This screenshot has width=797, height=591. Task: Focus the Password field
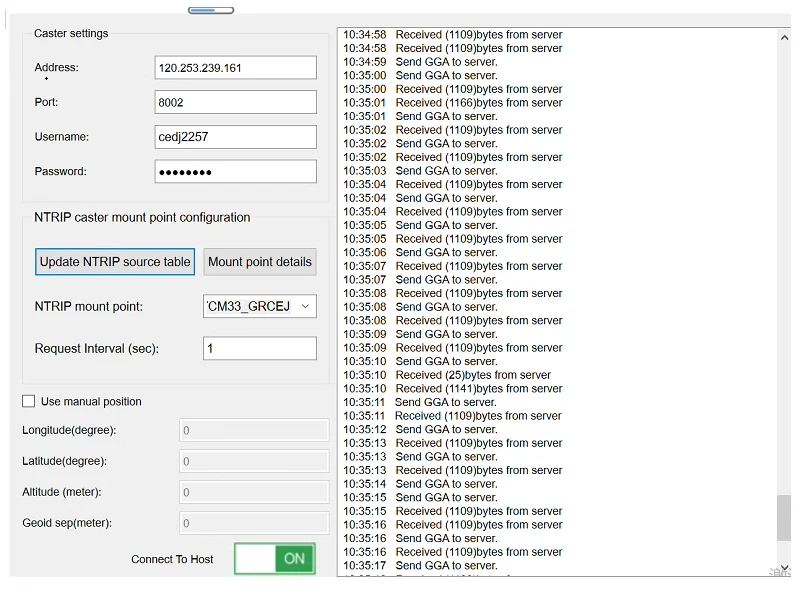pyautogui.click(x=235, y=172)
